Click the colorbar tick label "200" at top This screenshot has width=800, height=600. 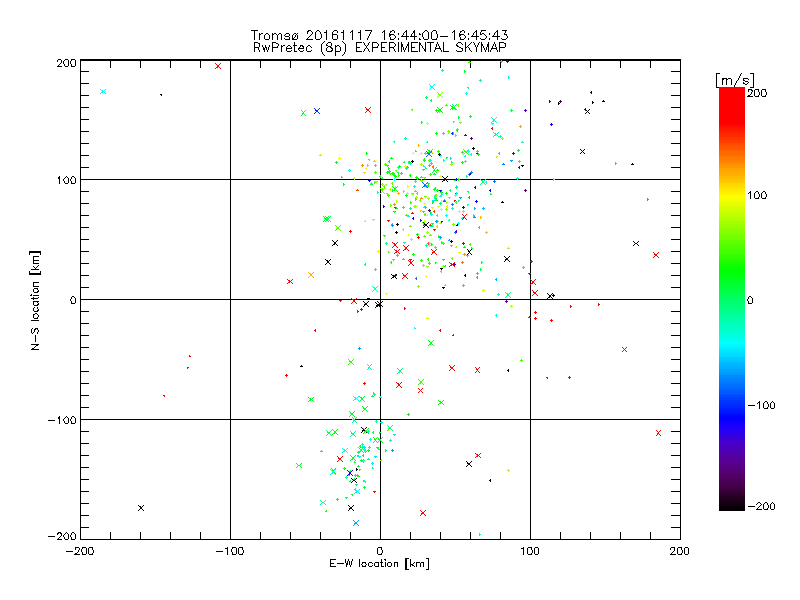[x=757, y=93]
